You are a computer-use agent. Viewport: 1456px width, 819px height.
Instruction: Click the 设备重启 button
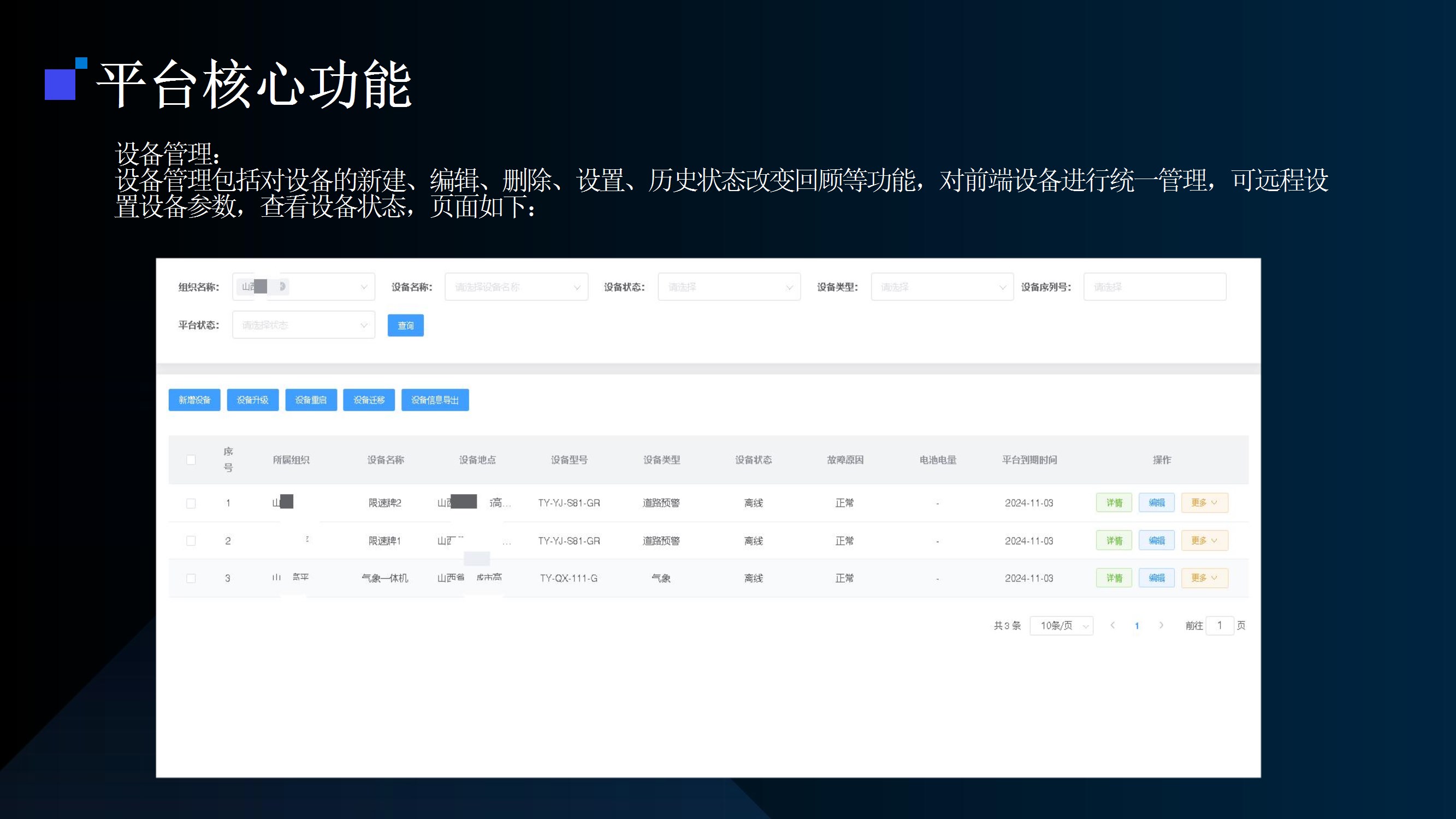(x=311, y=400)
